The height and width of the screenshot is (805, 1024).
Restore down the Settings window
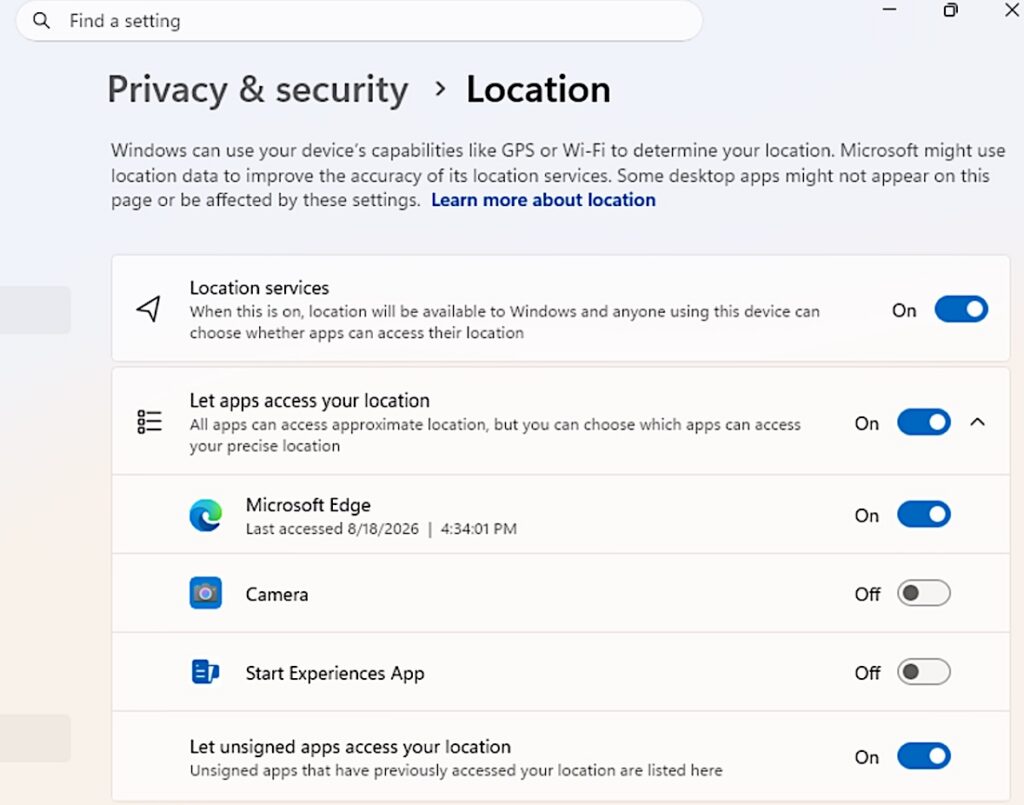(x=951, y=10)
